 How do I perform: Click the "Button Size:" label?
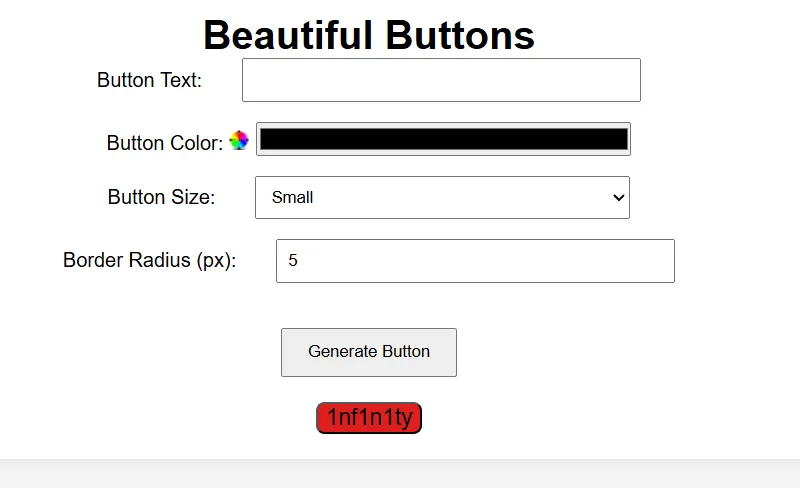tap(161, 197)
